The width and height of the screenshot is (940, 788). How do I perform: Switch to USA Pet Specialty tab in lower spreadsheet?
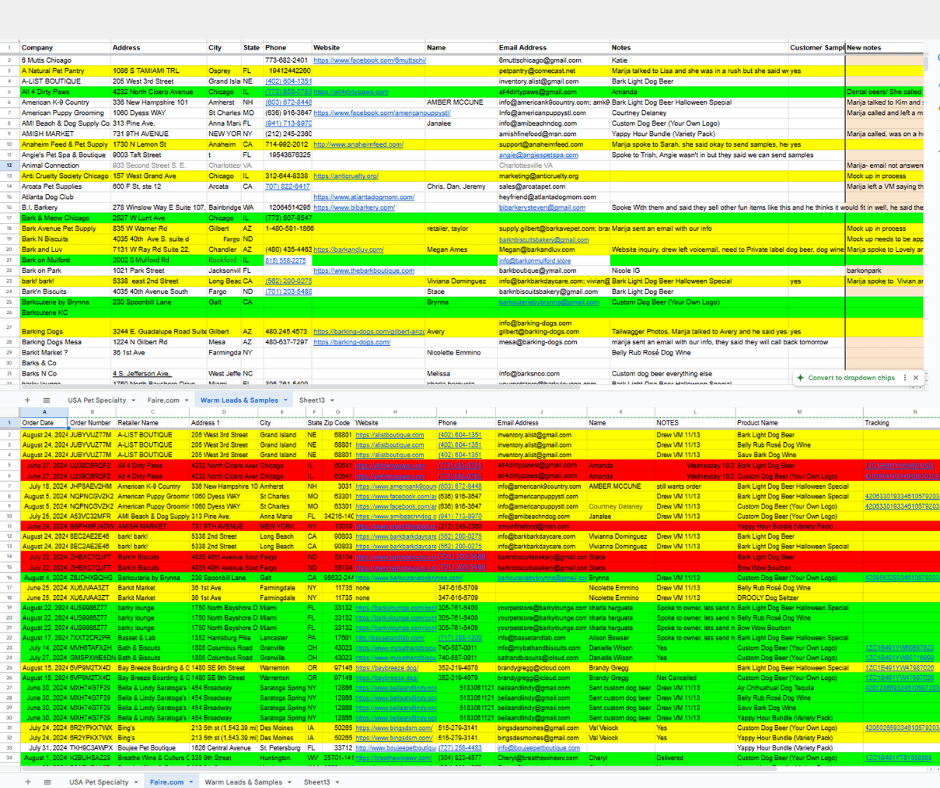pos(98,782)
